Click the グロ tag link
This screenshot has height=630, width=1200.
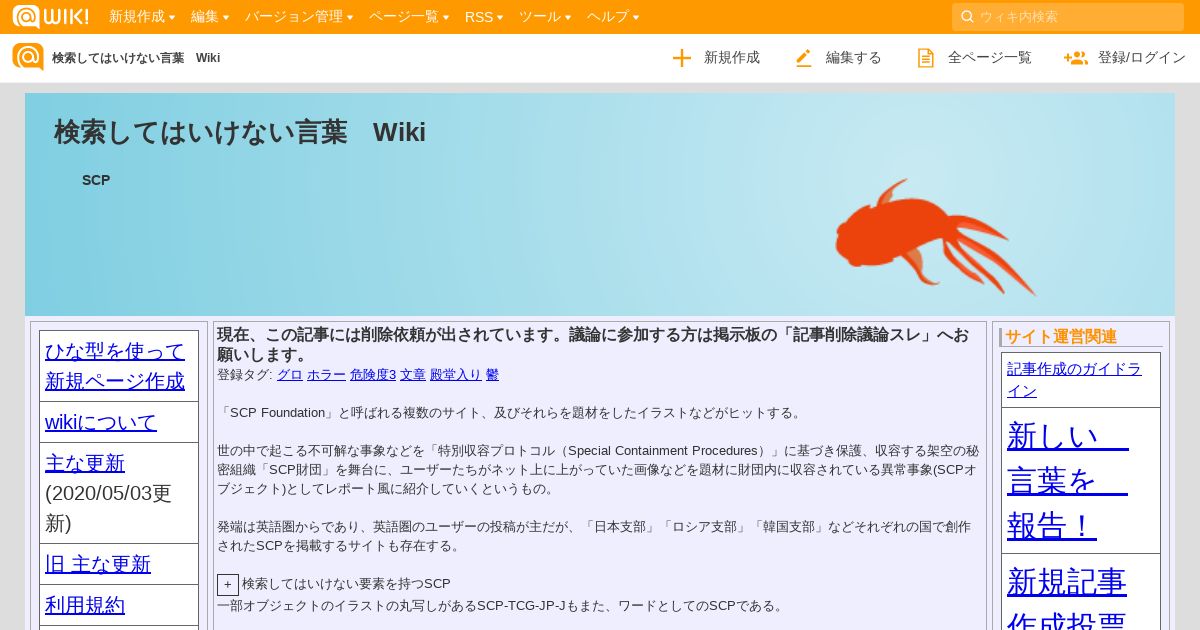290,375
